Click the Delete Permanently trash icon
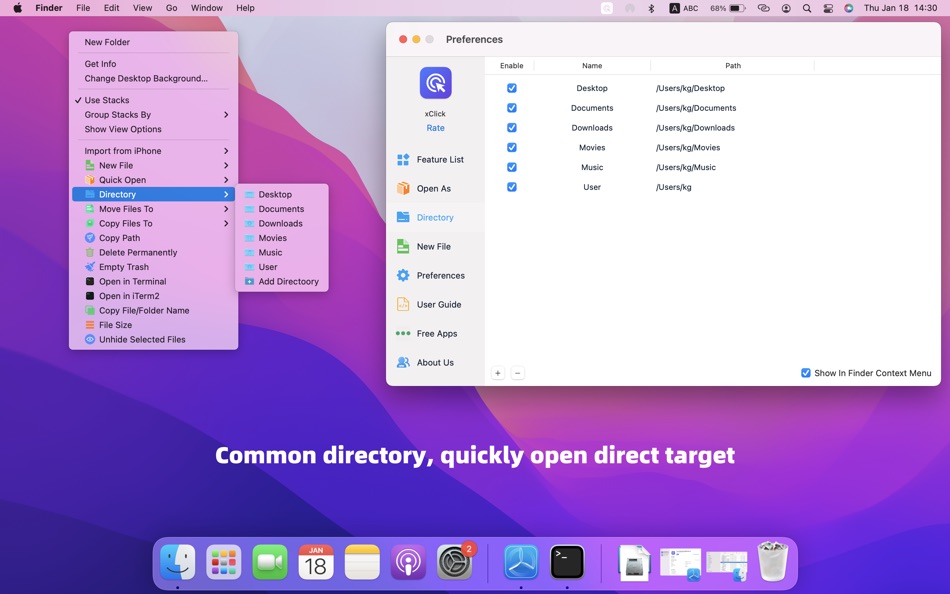This screenshot has width=950, height=594. point(90,252)
